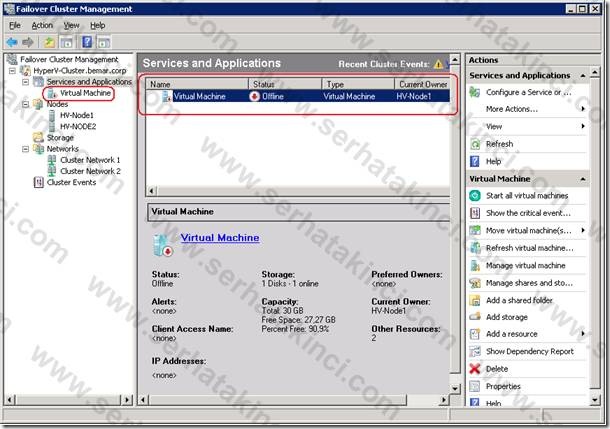Viewport: 610px width, 429px height.
Task: Click the Add a shared folder icon
Action: [x=475, y=301]
